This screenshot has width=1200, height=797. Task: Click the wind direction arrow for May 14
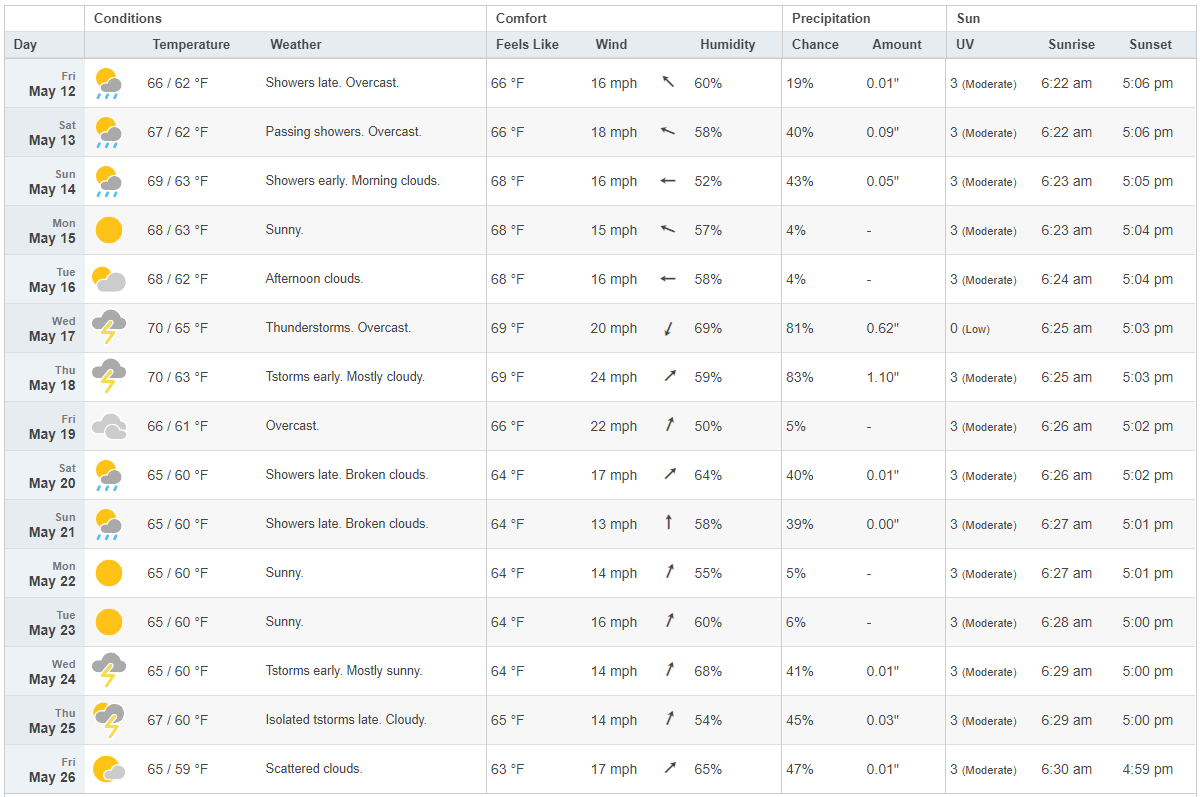pos(668,181)
